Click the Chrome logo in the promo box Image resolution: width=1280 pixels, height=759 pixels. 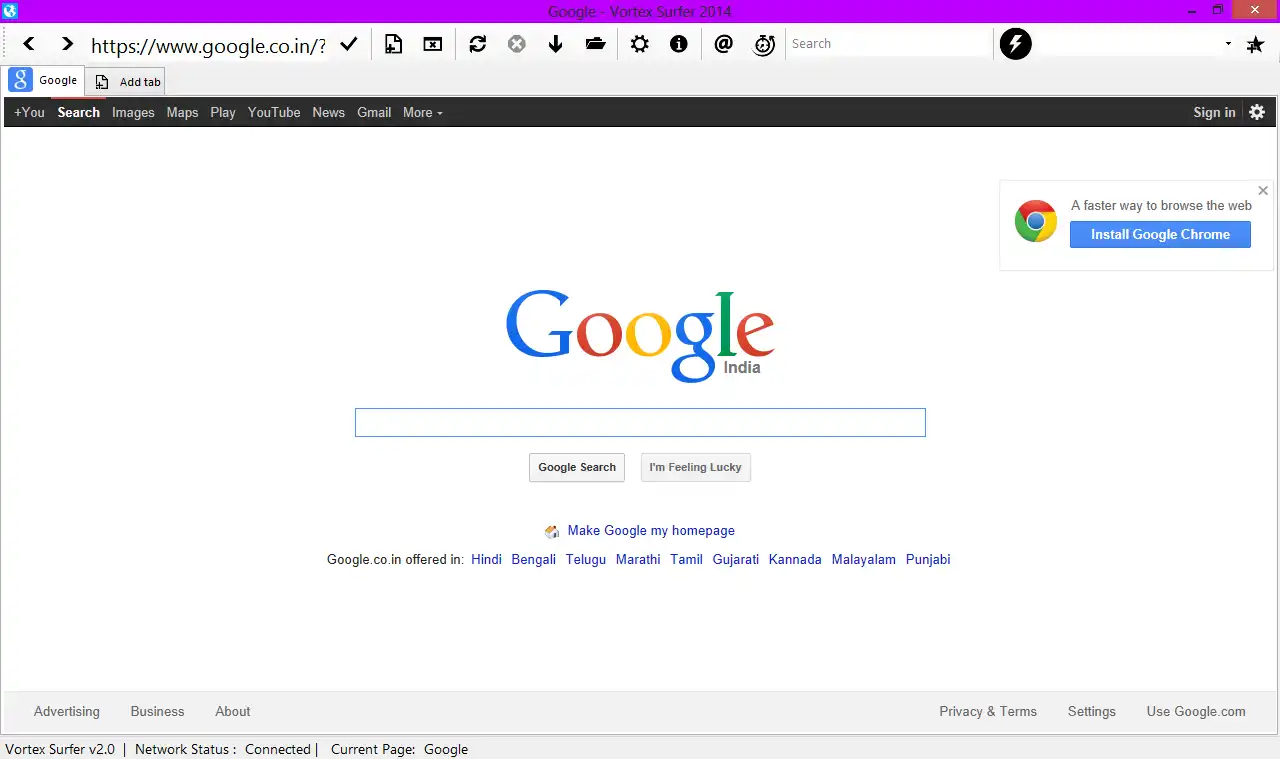[x=1036, y=221]
